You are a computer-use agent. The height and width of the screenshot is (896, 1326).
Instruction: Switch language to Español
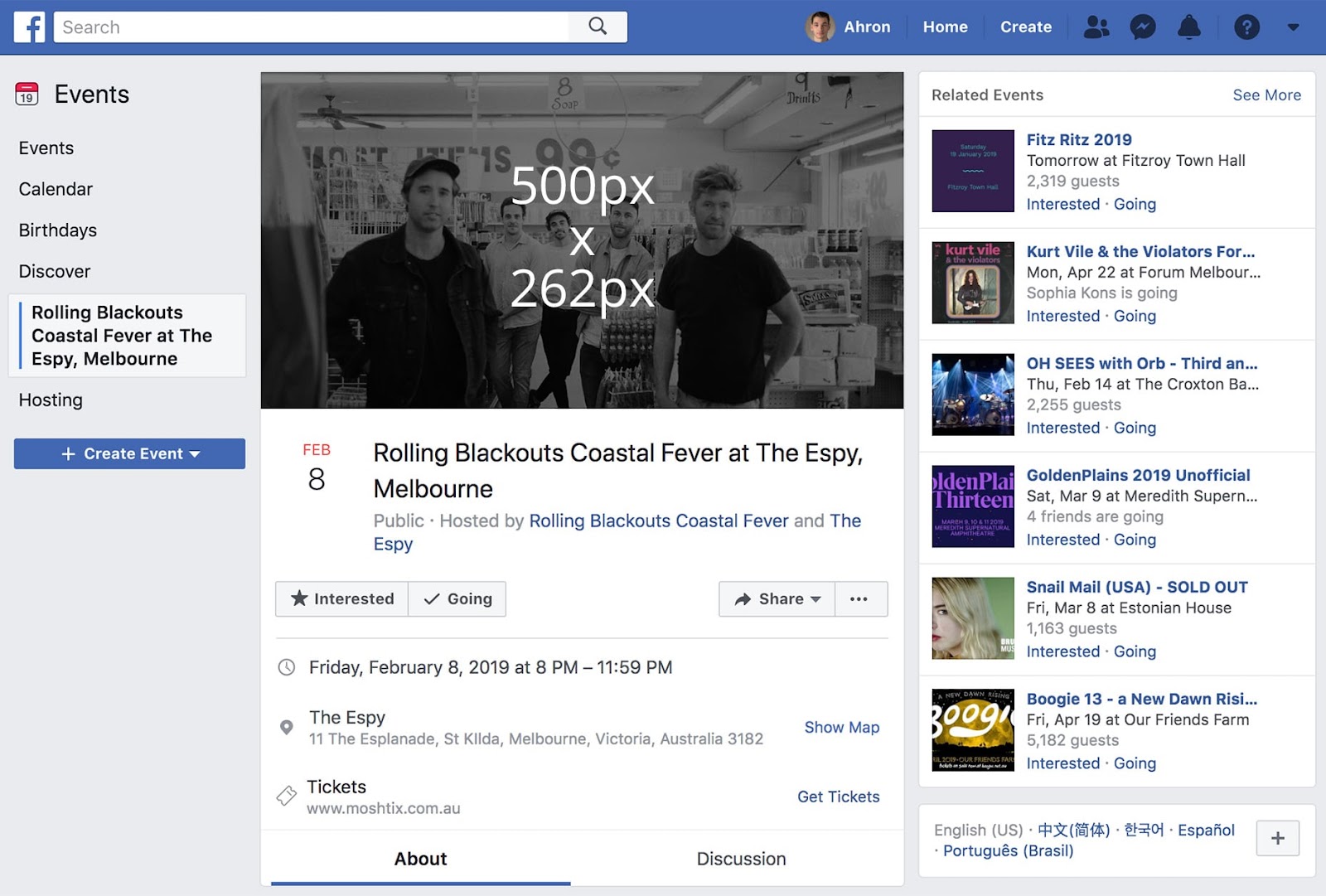pyautogui.click(x=1206, y=830)
